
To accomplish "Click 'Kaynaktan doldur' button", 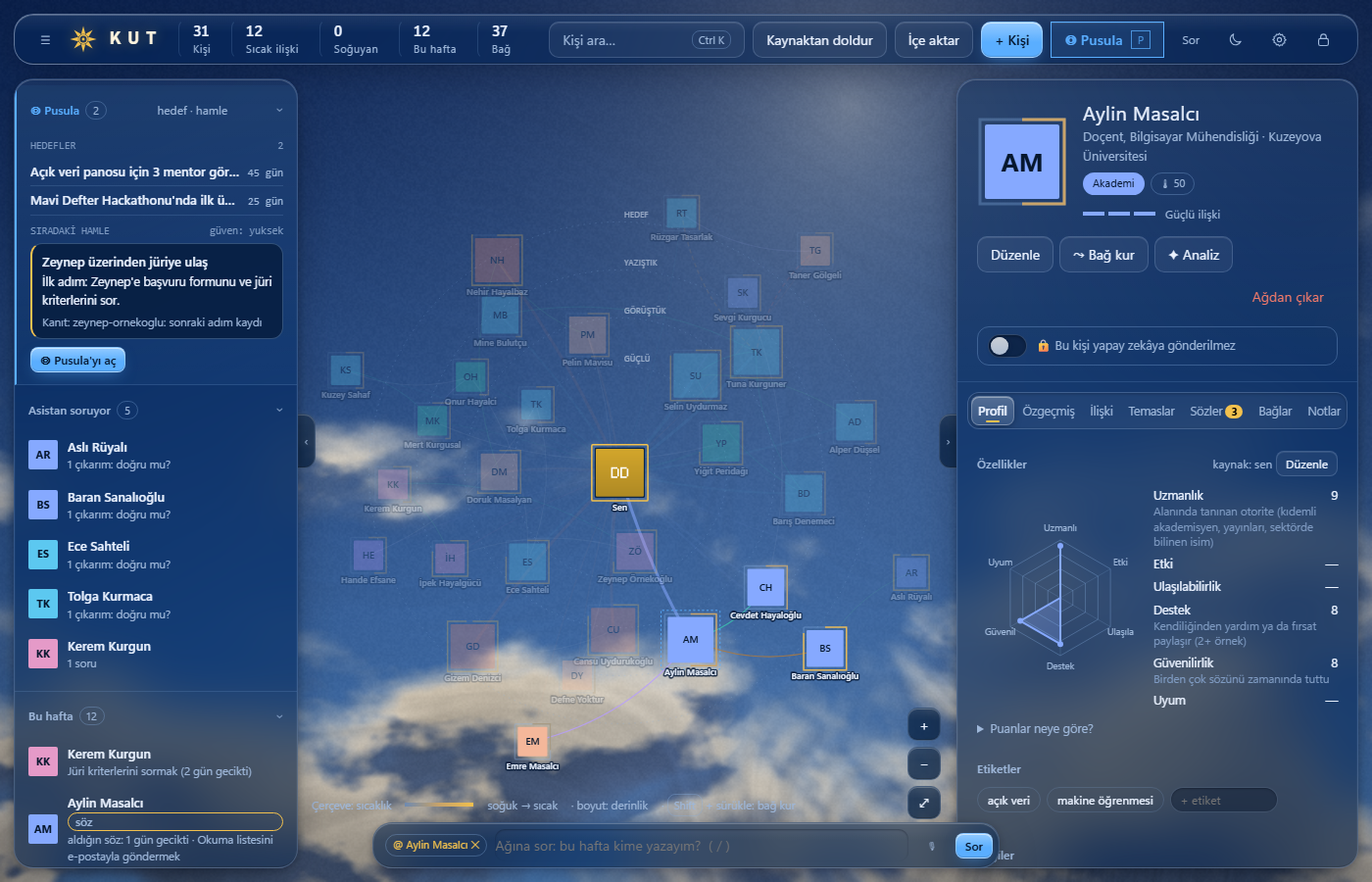I will (819, 40).
